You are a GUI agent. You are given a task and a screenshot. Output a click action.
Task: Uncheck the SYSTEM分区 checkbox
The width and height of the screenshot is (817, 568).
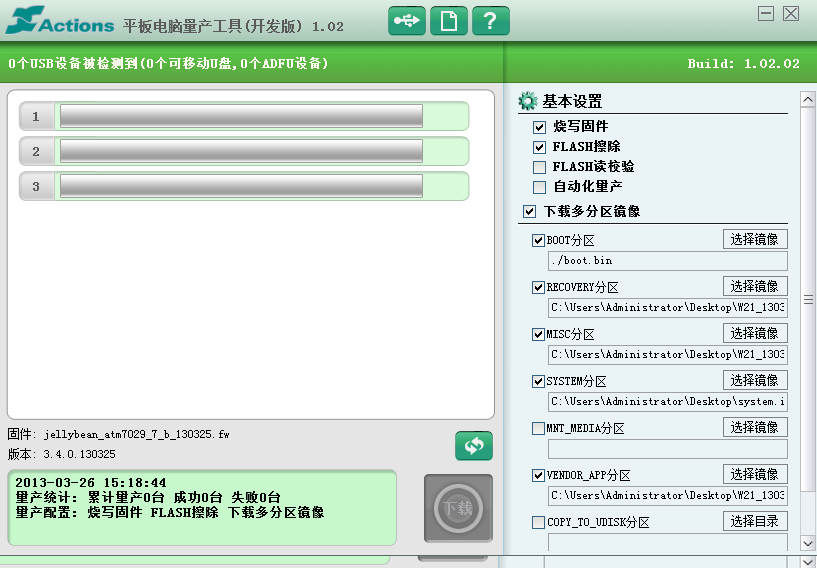[x=538, y=381]
